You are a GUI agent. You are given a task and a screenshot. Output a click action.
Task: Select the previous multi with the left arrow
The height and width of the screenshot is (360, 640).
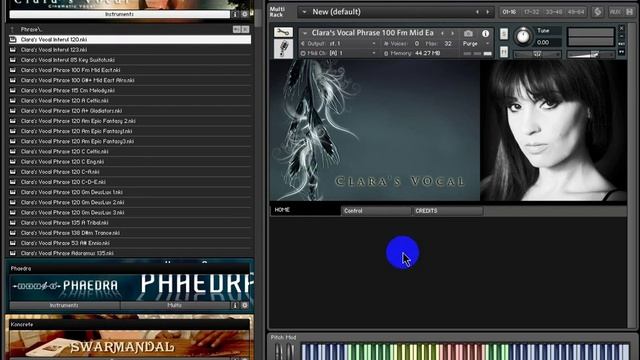coord(477,12)
